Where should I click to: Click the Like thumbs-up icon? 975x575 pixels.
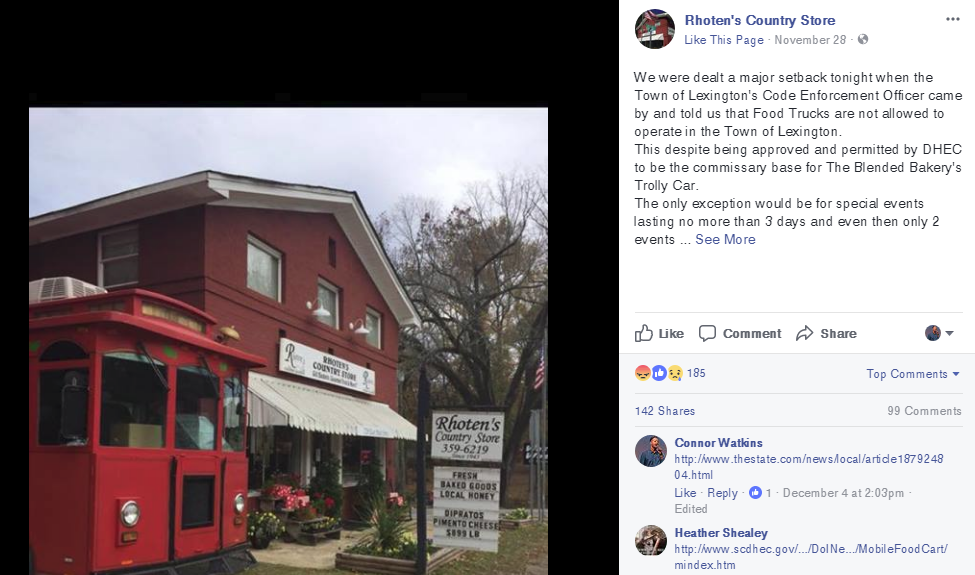[x=644, y=333]
